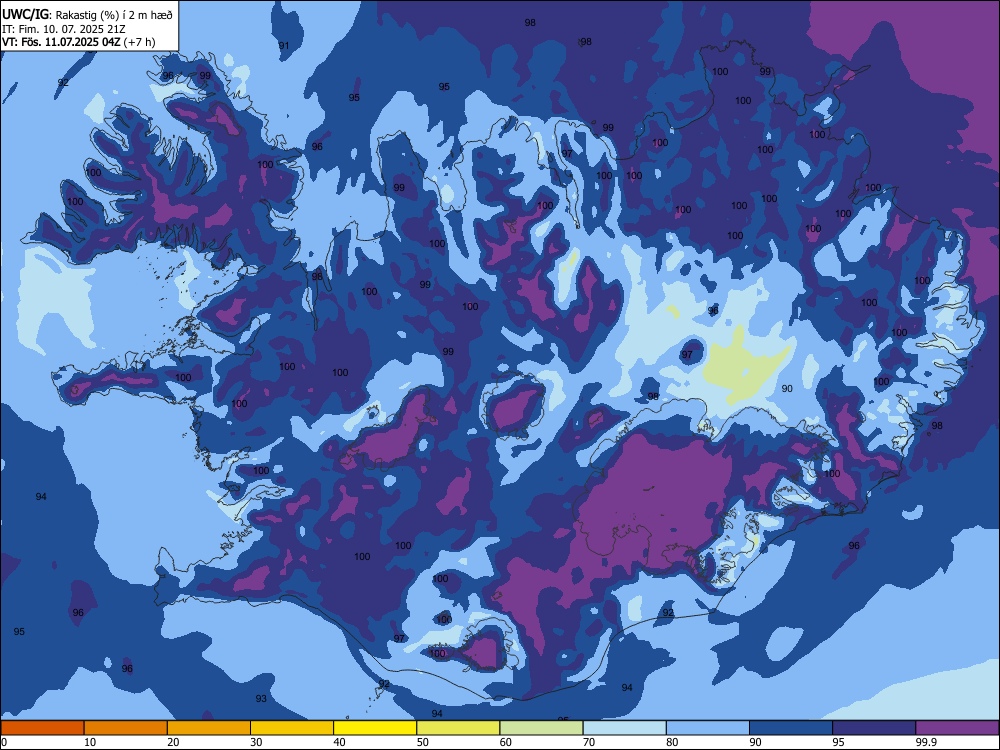
Task: Click the legend tick label '30'
Action: click(256, 742)
